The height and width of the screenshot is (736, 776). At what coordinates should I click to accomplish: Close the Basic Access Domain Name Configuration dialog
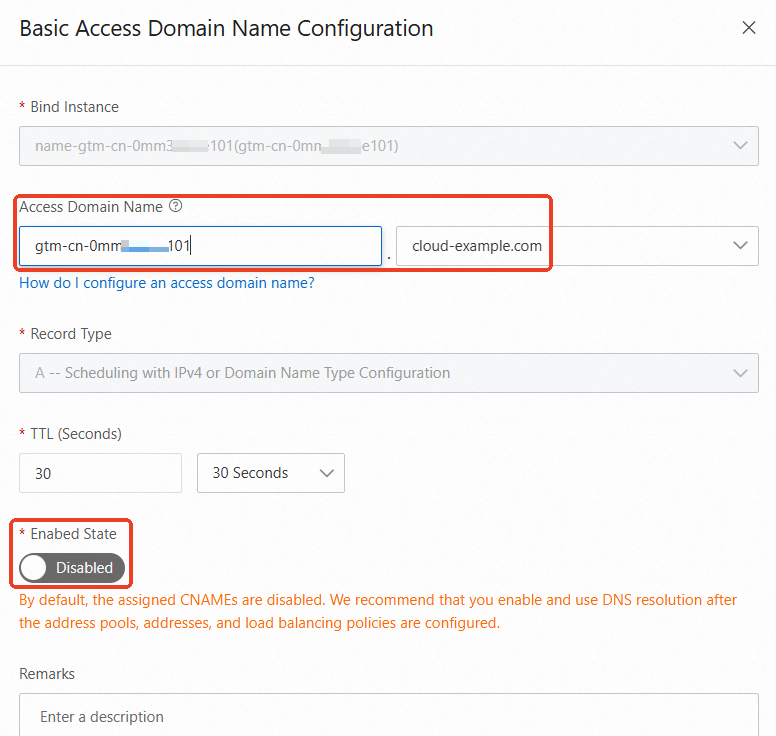pyautogui.click(x=748, y=28)
